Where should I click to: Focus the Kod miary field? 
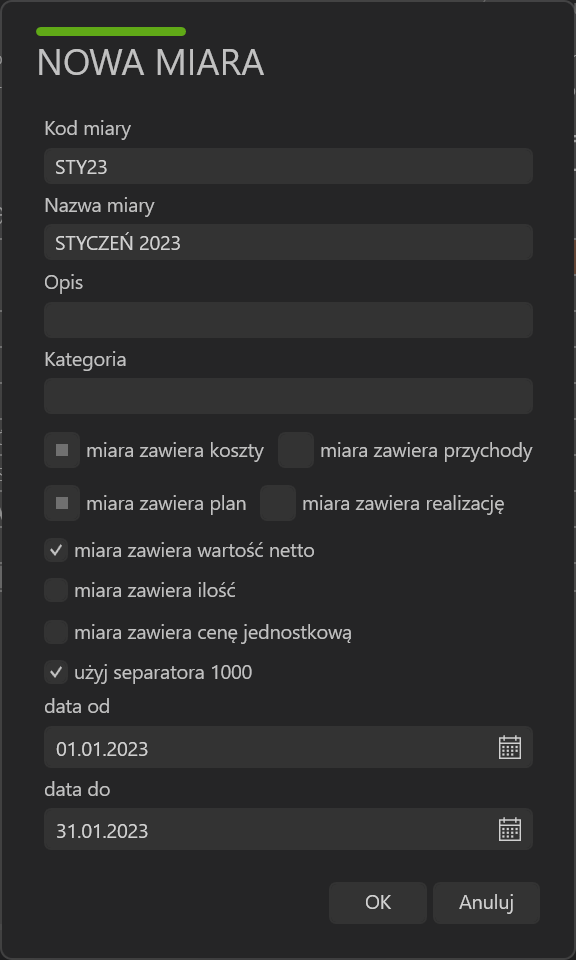coord(288,166)
